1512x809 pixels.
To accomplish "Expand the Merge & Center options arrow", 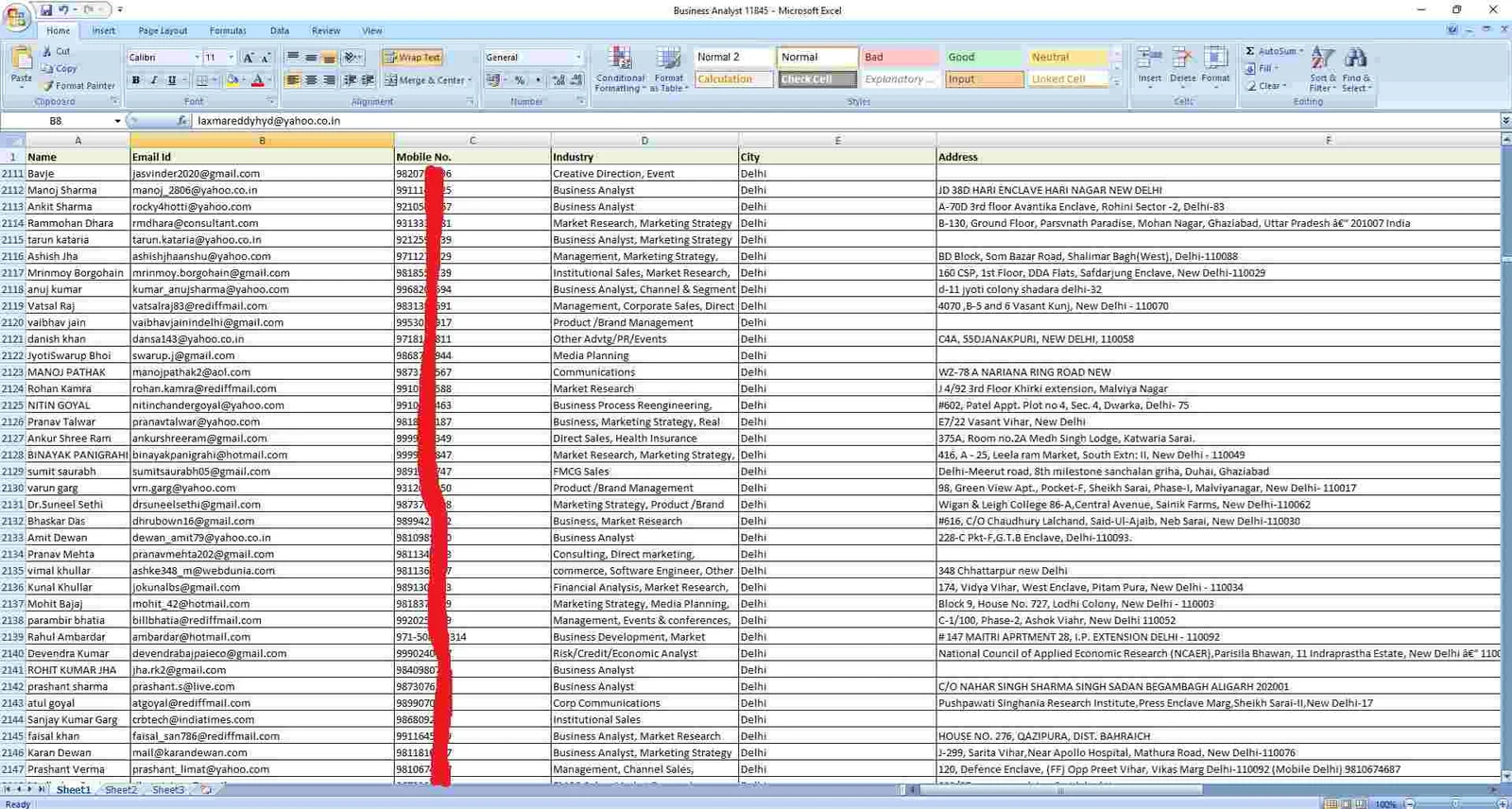I will click(470, 80).
